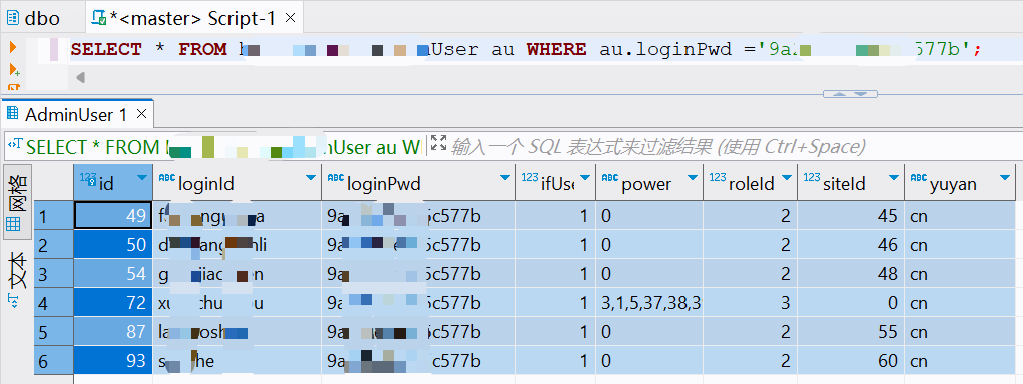This screenshot has width=1023, height=384.
Task: Select row header number 2
Action: pos(53,244)
